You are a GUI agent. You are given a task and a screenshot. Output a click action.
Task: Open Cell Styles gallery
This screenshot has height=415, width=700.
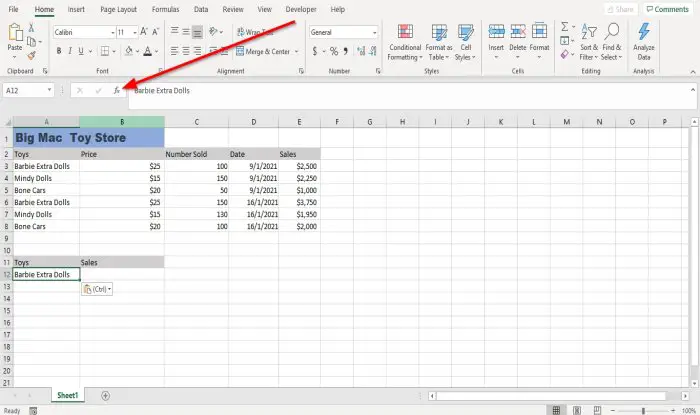[466, 42]
